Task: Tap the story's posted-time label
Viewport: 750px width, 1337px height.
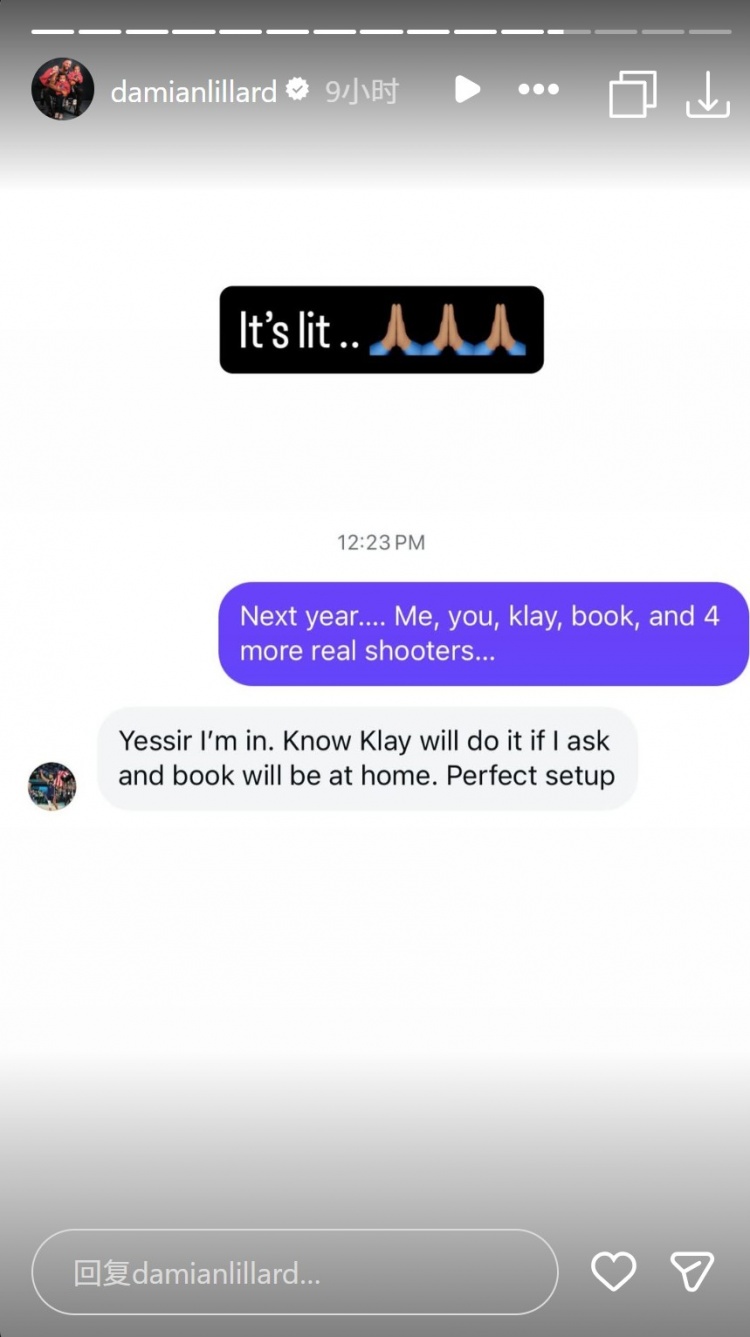Action: point(362,92)
